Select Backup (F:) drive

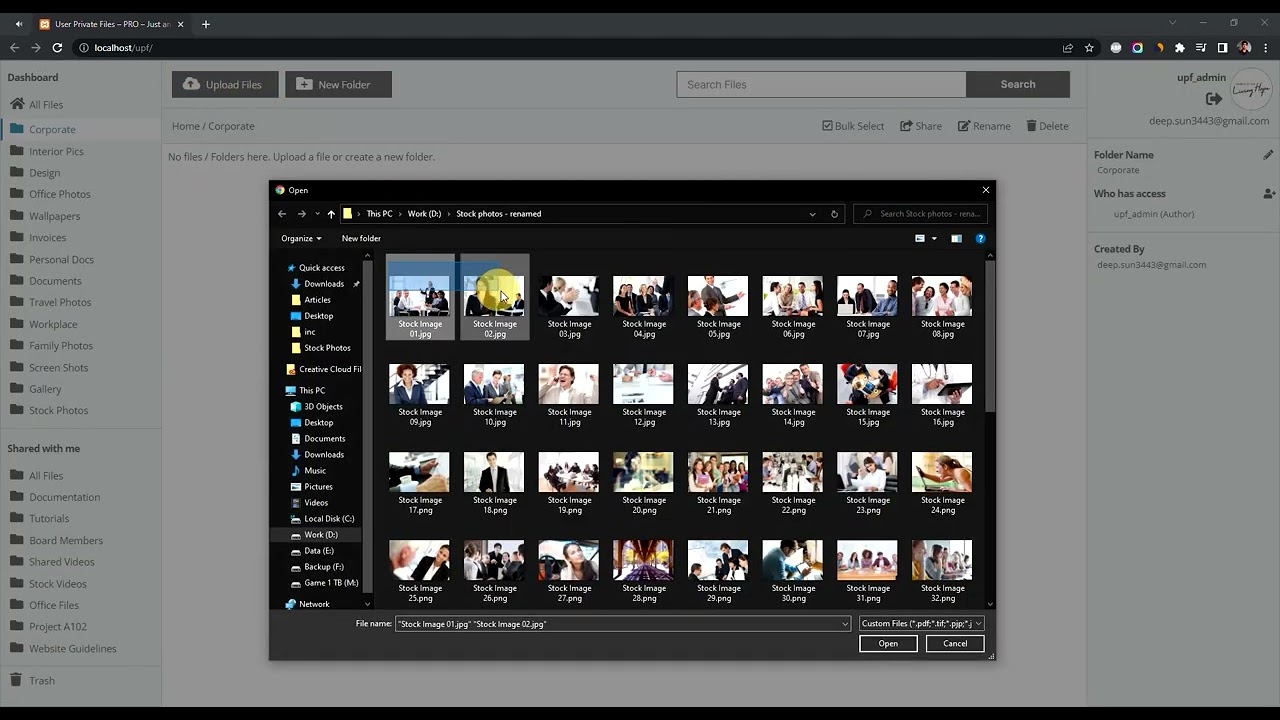[x=324, y=567]
